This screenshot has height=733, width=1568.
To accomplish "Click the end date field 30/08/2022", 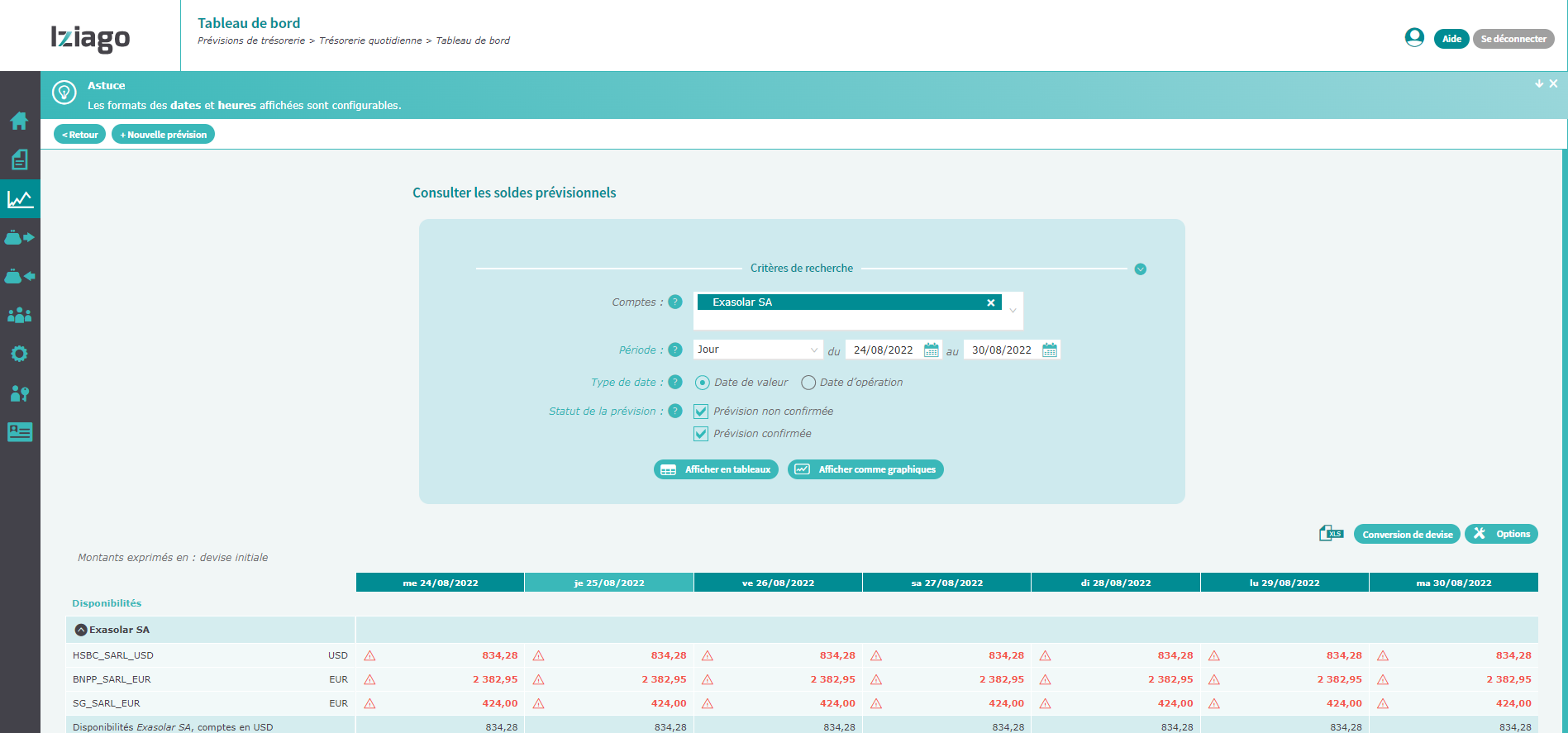I will 1002,350.
